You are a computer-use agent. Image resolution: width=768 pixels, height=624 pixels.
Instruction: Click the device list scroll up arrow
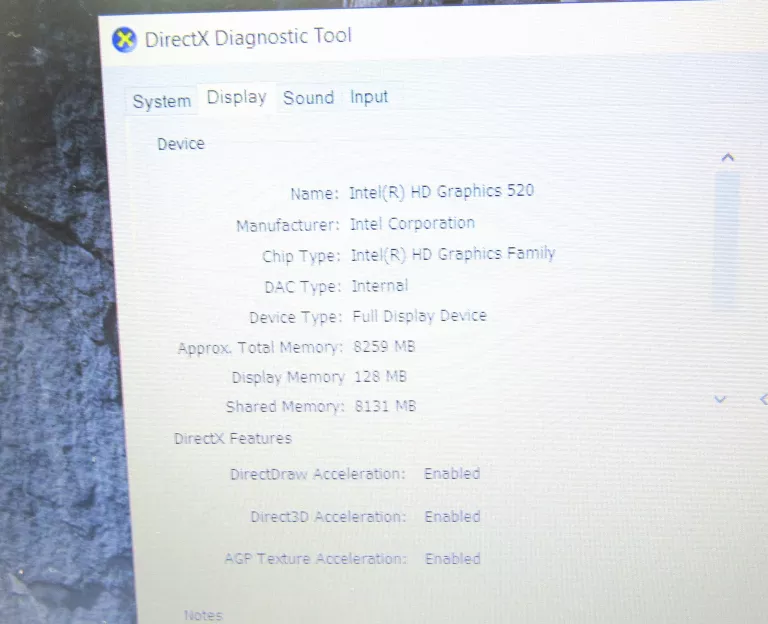[x=728, y=157]
